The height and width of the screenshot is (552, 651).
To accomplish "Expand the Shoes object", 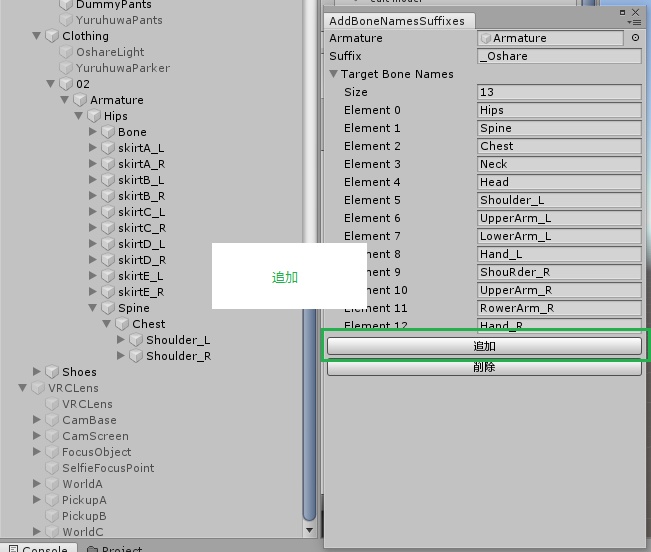I will pyautogui.click(x=37, y=371).
